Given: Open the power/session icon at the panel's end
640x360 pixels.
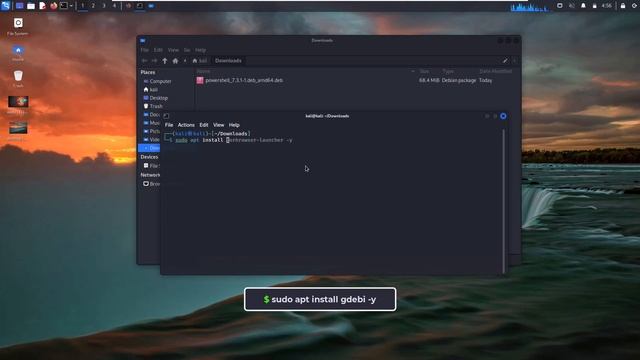Looking at the screenshot, I should point(634,6).
